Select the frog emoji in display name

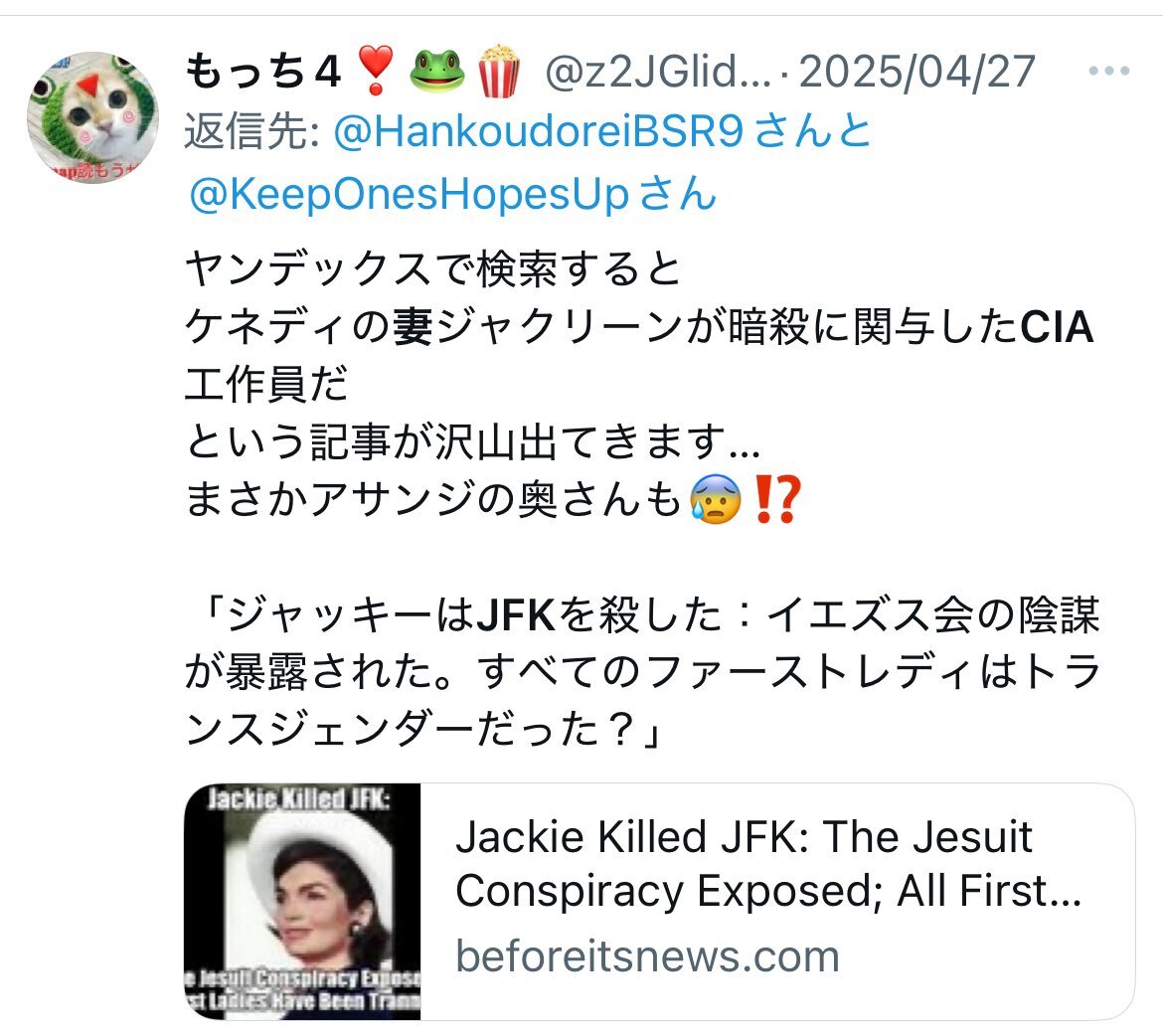[x=437, y=71]
